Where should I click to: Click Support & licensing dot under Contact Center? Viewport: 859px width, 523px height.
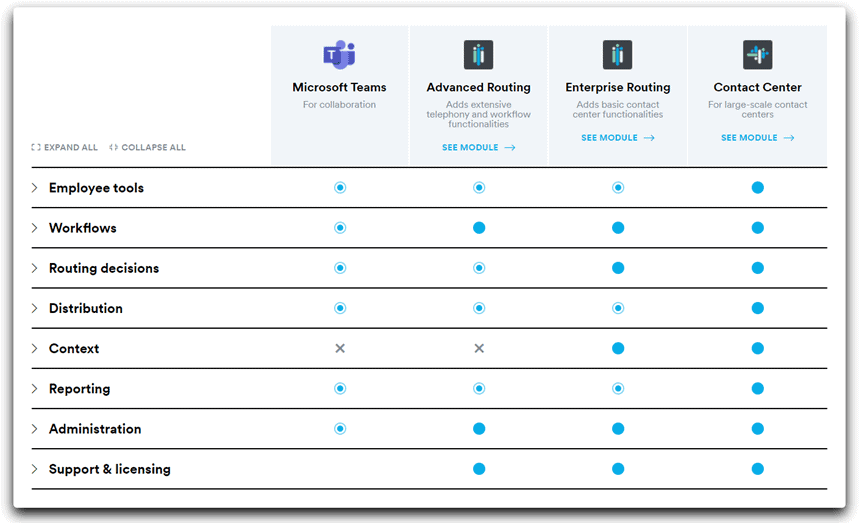(x=758, y=469)
